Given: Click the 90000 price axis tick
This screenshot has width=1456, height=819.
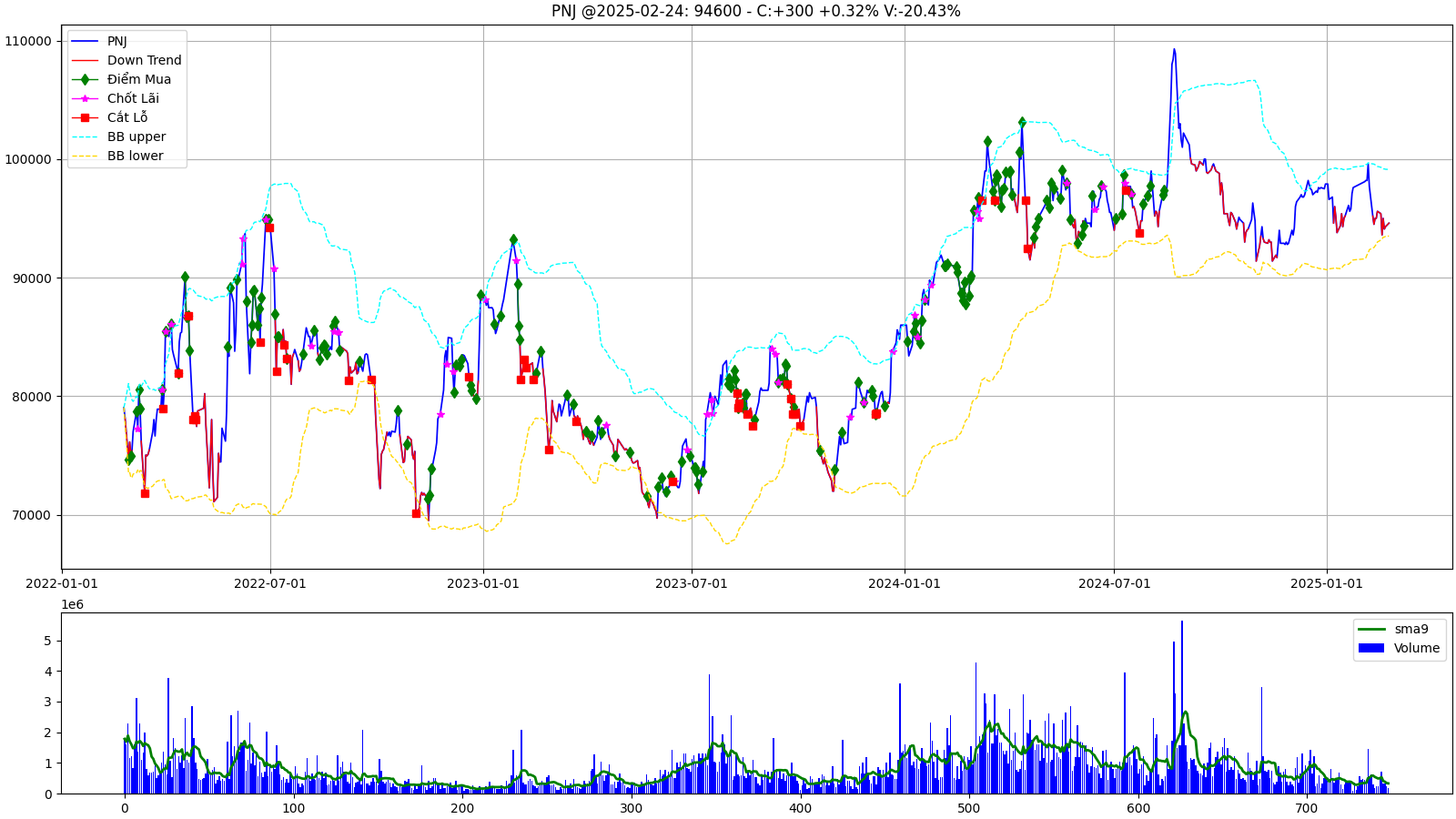Looking at the screenshot, I should (x=32, y=278).
